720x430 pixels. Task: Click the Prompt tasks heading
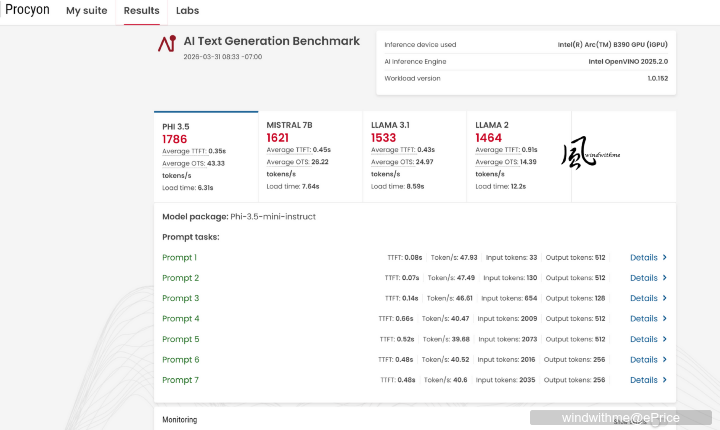click(191, 237)
